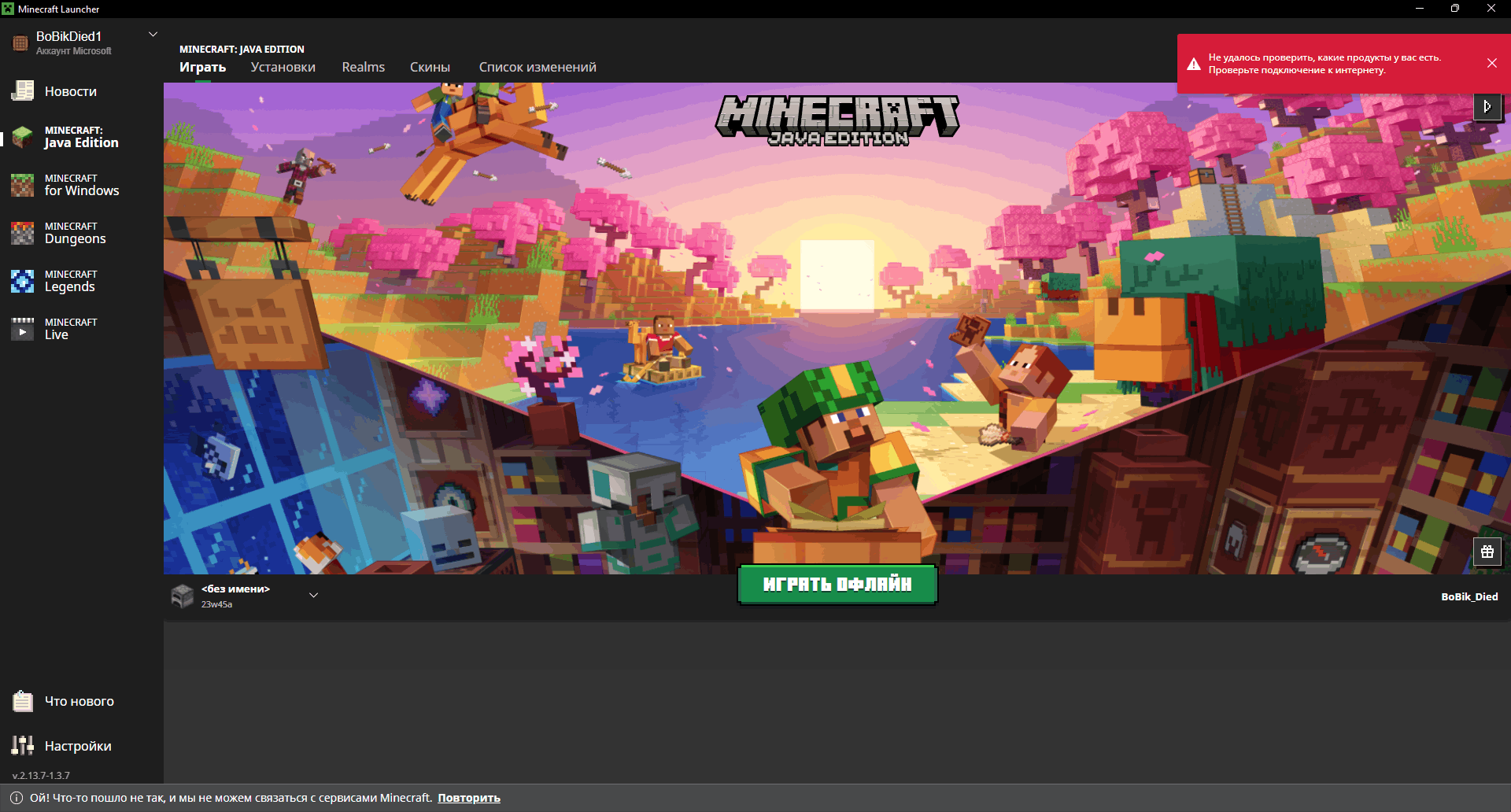Click the gift box icon on banner

(1487, 552)
